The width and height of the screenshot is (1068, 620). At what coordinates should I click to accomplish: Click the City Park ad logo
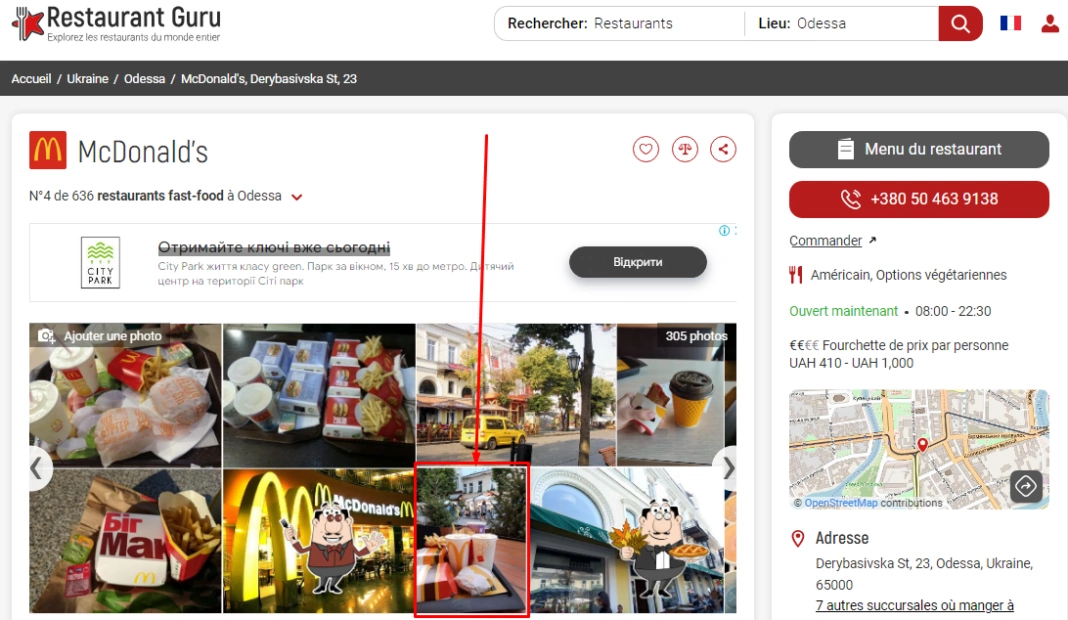tap(100, 262)
